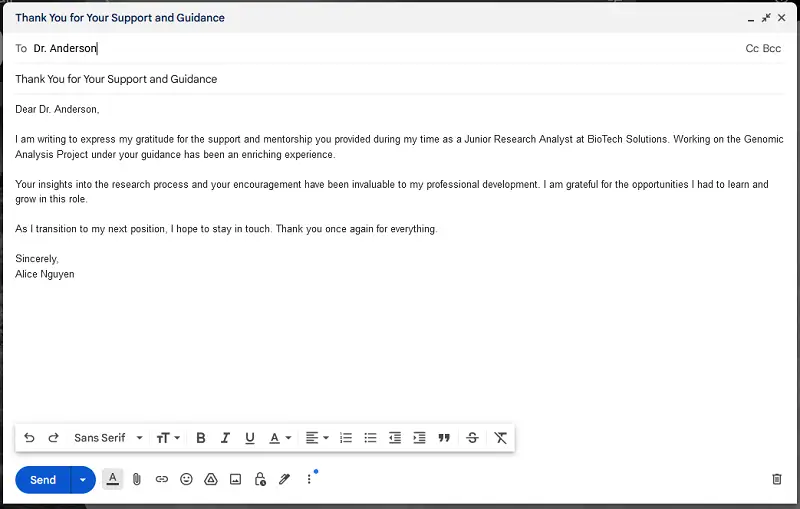This screenshot has width=800, height=509.
Task: Open the emoji picker
Action: pos(186,479)
